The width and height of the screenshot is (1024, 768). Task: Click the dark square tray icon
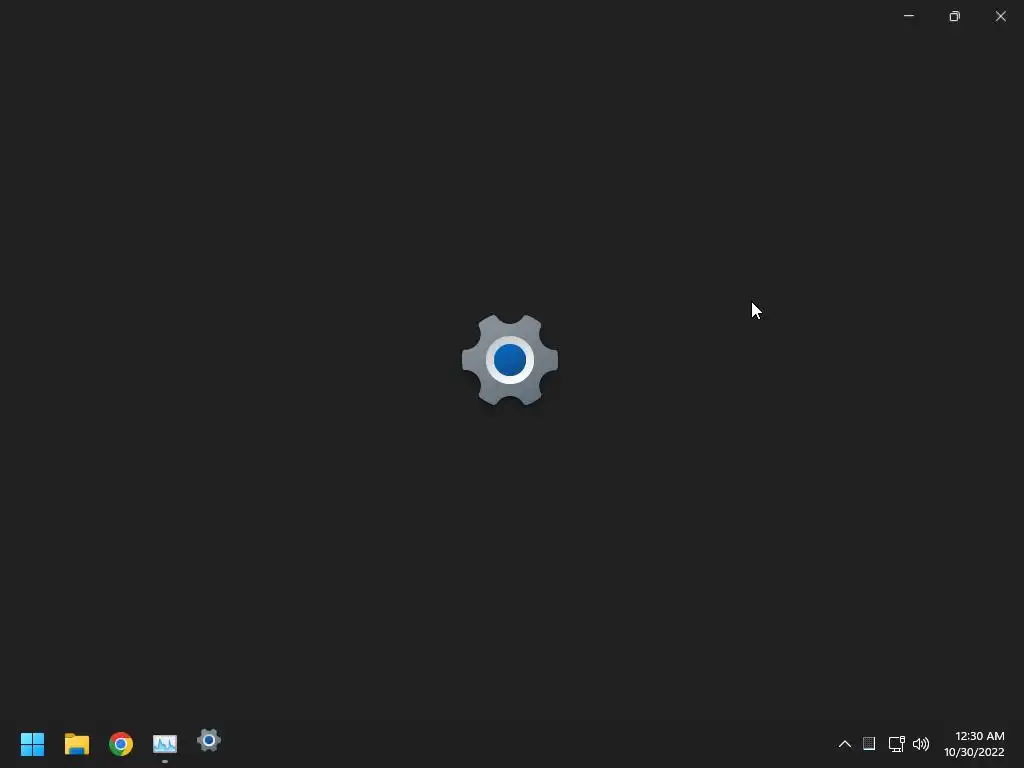coord(869,744)
